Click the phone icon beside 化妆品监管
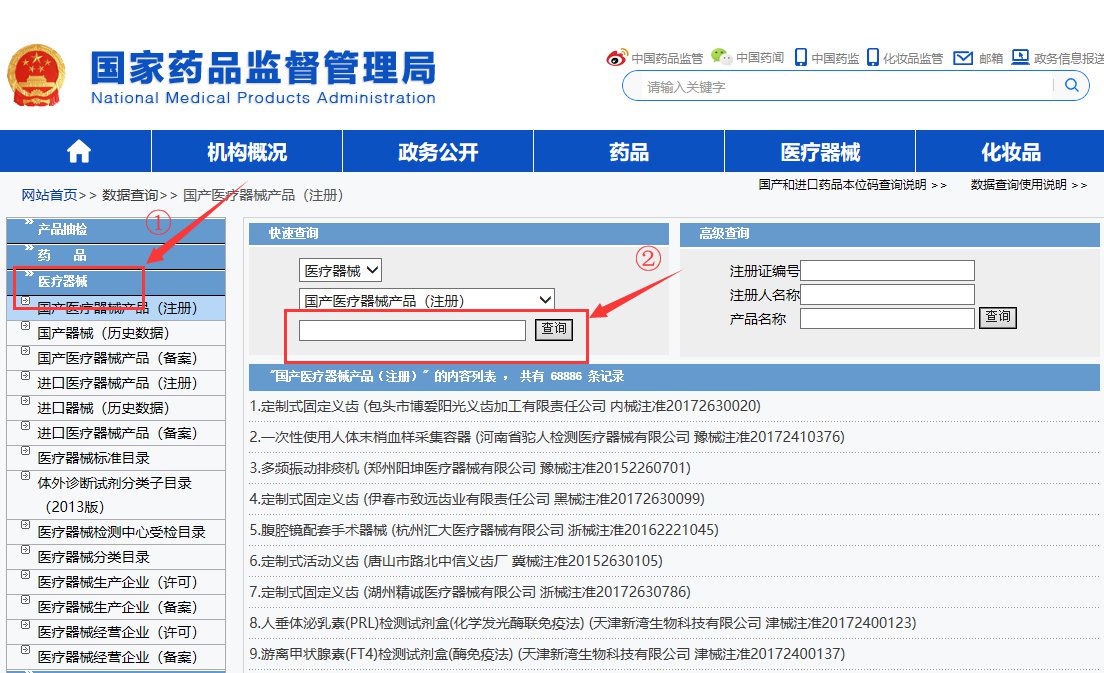This screenshot has width=1104, height=673. (872, 57)
